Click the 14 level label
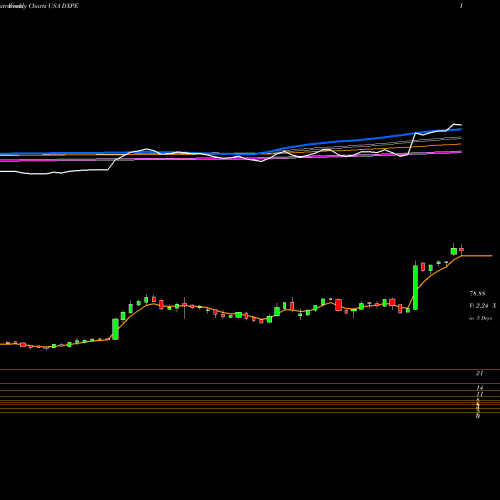500x500 pixels. [x=480, y=388]
